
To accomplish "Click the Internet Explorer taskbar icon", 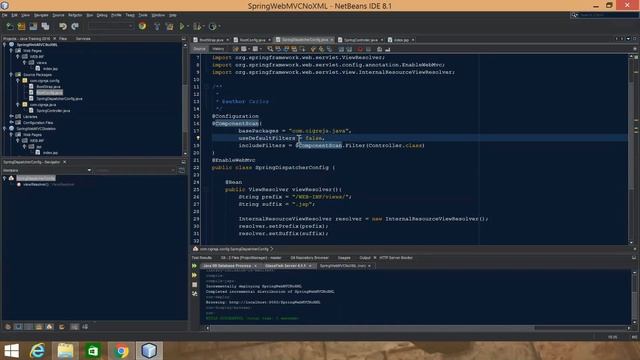I will coord(38,351).
